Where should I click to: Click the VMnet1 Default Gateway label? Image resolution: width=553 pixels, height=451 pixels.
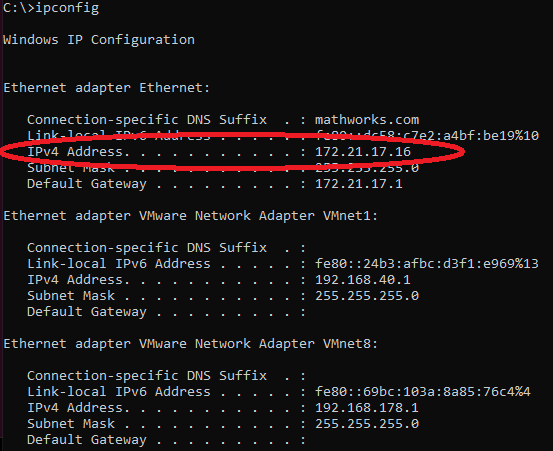[87, 312]
